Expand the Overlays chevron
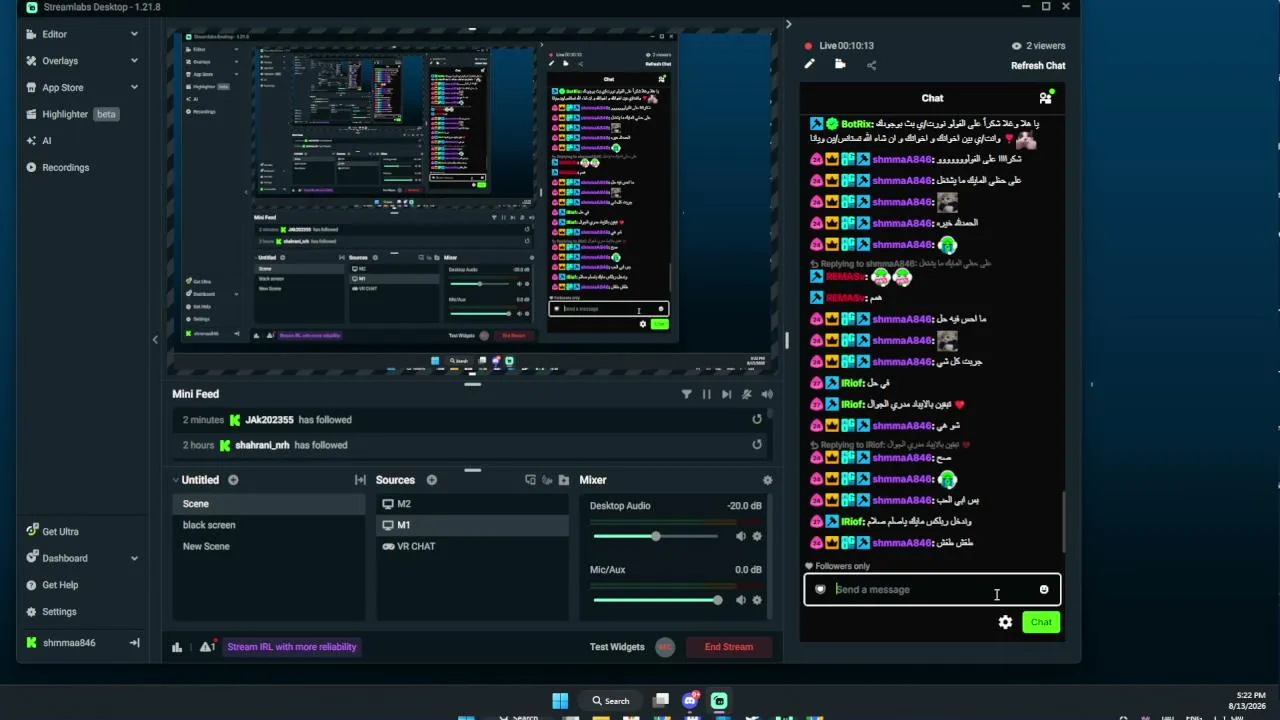The image size is (1280, 720). (x=134, y=61)
